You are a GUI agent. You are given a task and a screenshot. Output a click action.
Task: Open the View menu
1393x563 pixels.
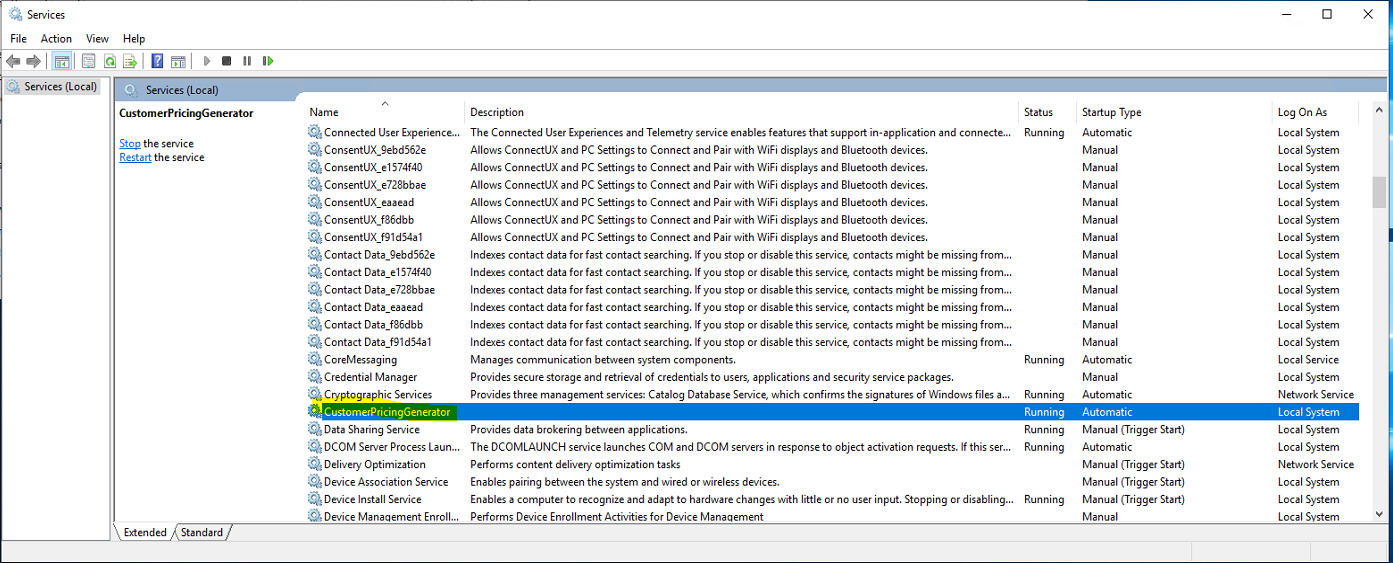[97, 39]
